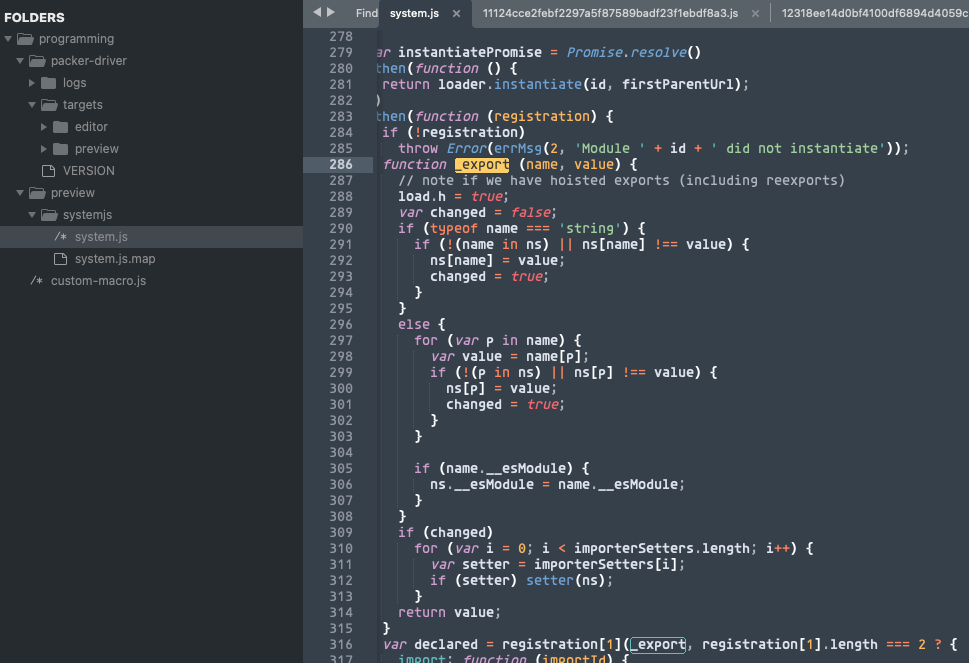Viewport: 969px width, 663px height.
Task: Click the packer-driver folder icon
Action: [37, 61]
